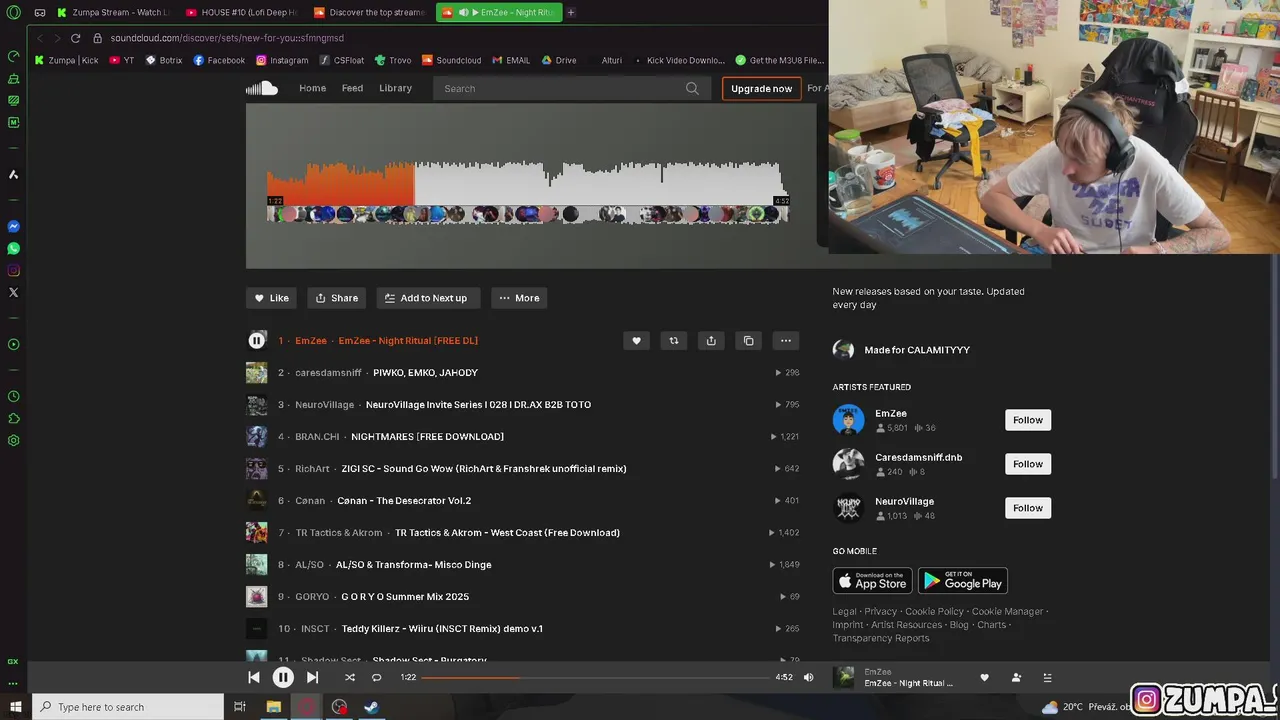Play Cønan - The Desecrator Vol.2
Viewport: 1280px width, 720px height.
tap(404, 501)
